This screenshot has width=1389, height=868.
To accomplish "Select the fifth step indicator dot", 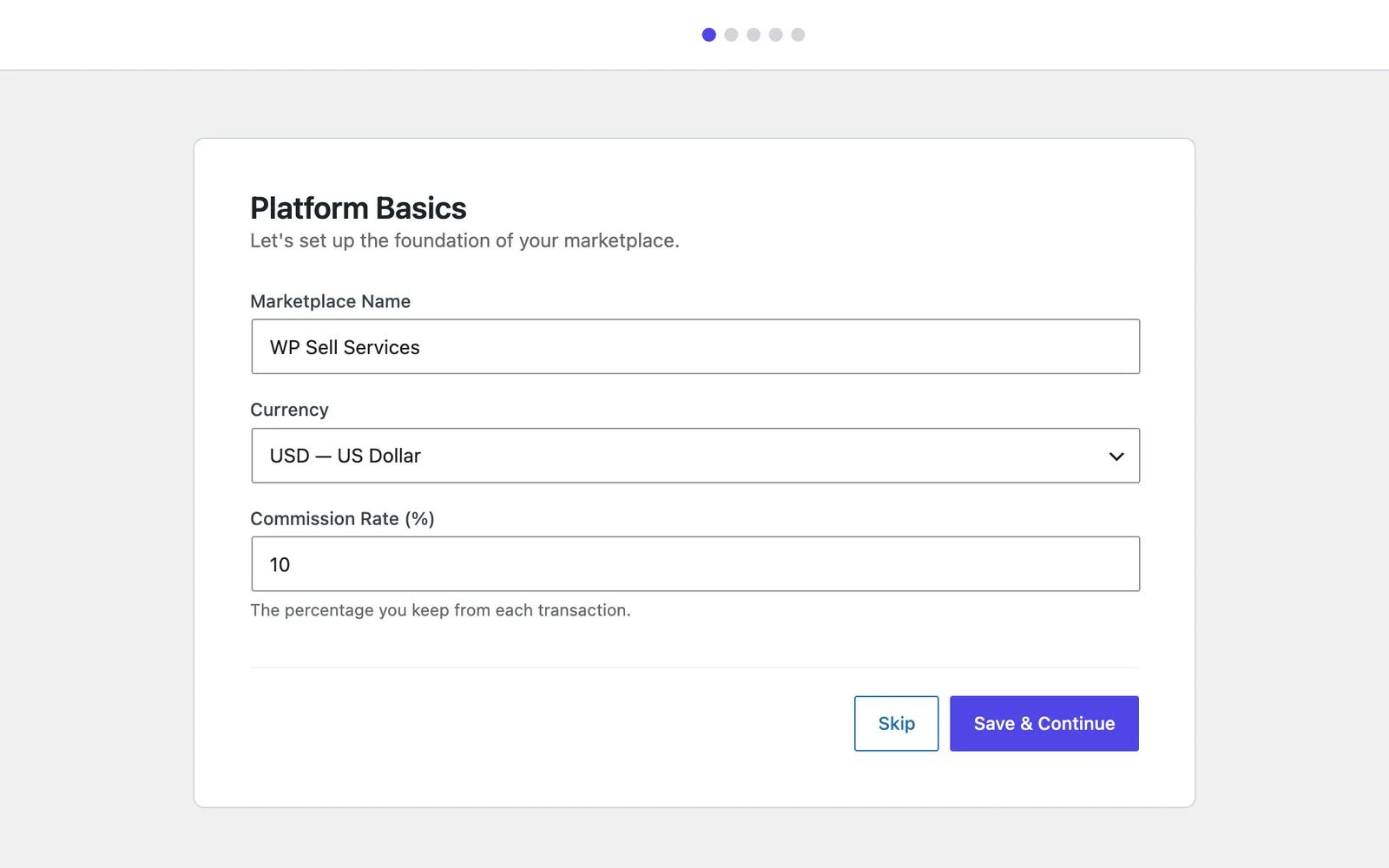I will [798, 35].
